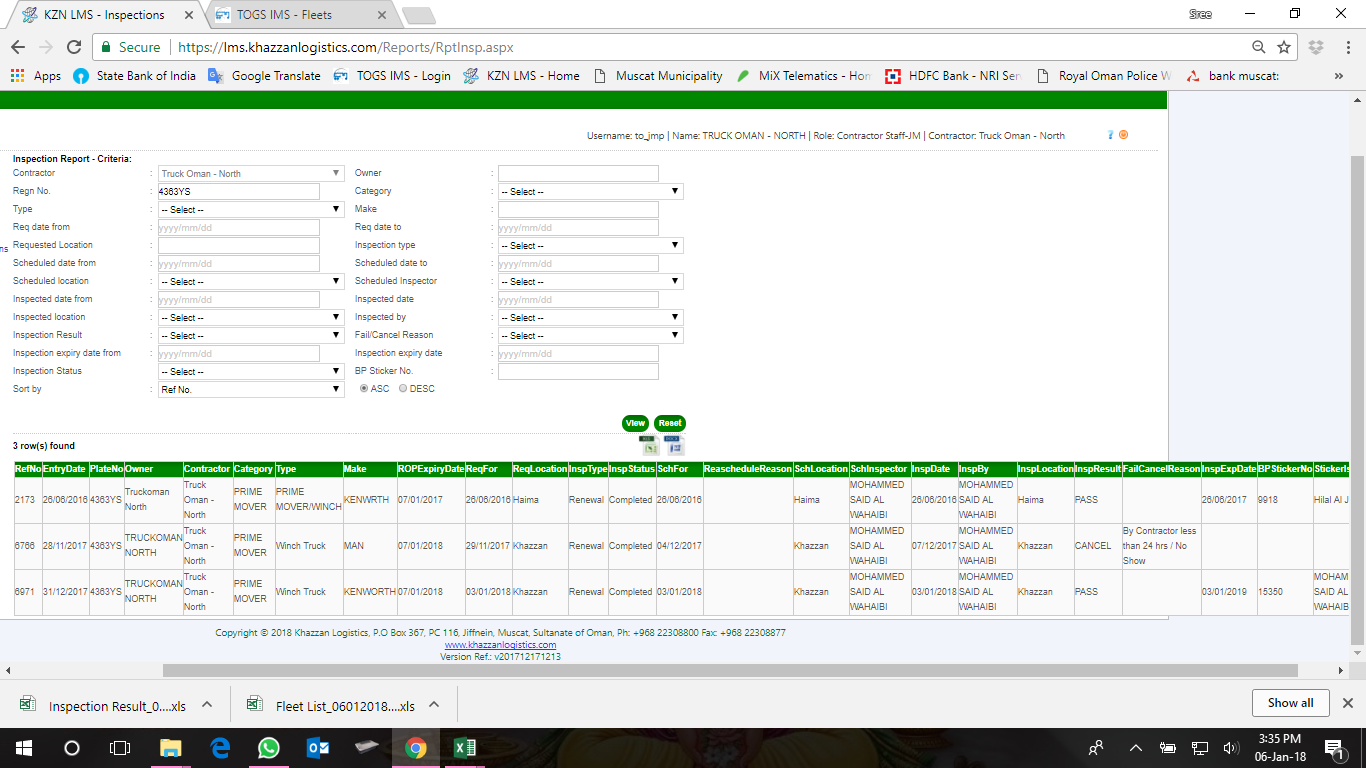Open the Category dropdown
The height and width of the screenshot is (768, 1366).
coord(590,192)
